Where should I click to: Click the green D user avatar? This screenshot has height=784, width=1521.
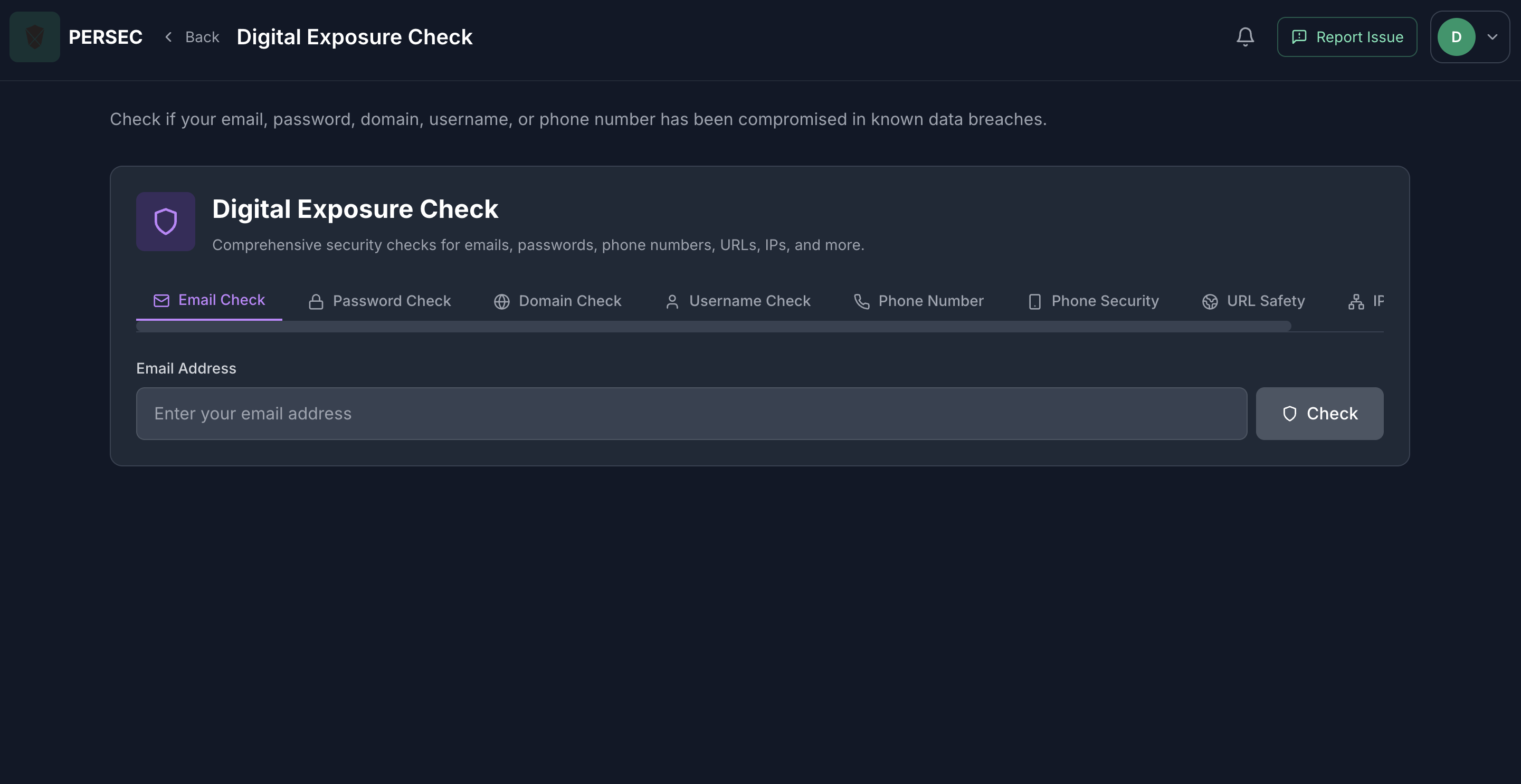pos(1456,37)
